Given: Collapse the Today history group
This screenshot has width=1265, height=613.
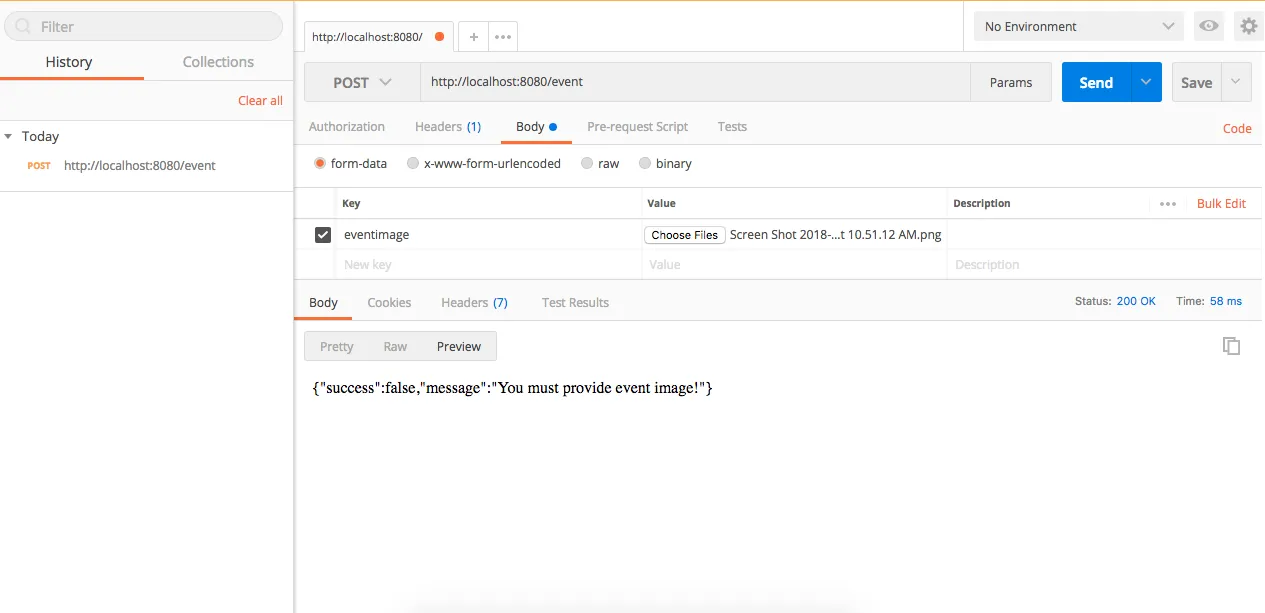Looking at the screenshot, I should pyautogui.click(x=9, y=136).
